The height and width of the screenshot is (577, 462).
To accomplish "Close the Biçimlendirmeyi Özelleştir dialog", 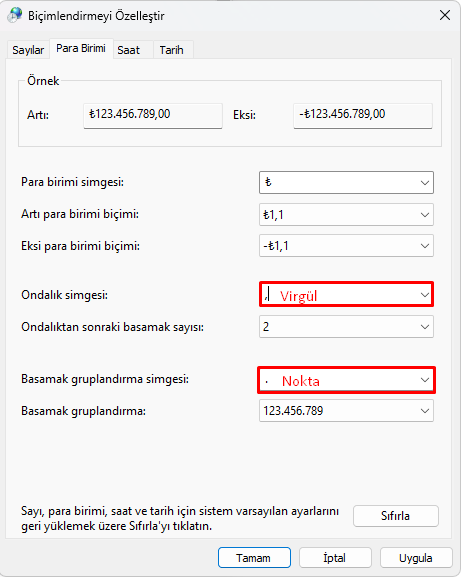I will coord(445,15).
